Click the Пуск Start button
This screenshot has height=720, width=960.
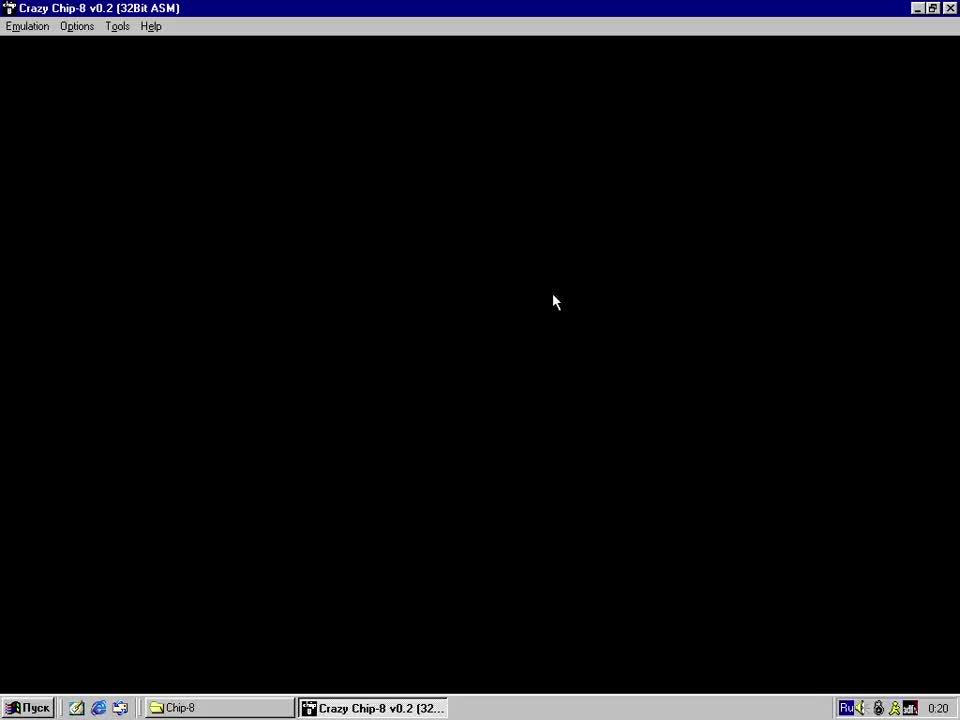click(x=27, y=708)
